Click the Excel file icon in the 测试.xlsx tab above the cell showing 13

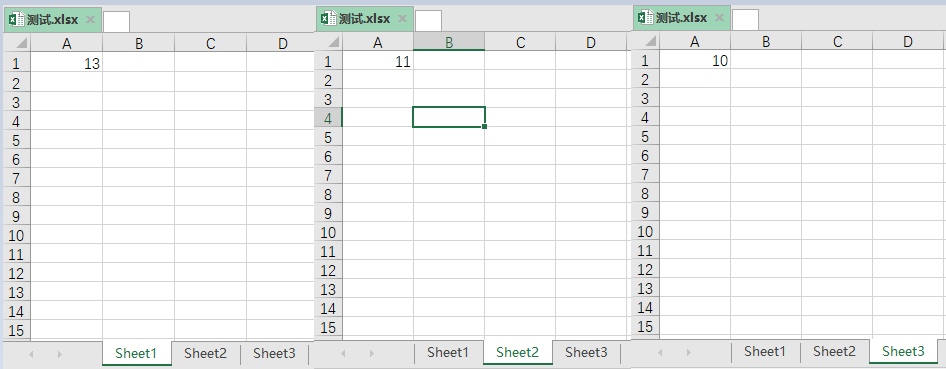(16, 20)
